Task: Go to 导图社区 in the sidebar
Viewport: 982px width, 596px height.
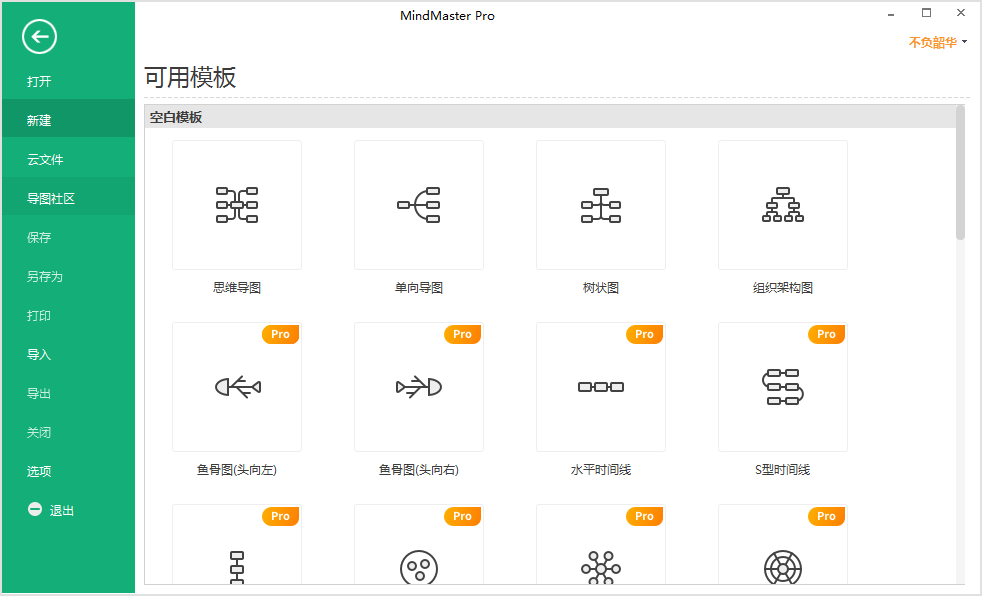Action: click(x=68, y=198)
